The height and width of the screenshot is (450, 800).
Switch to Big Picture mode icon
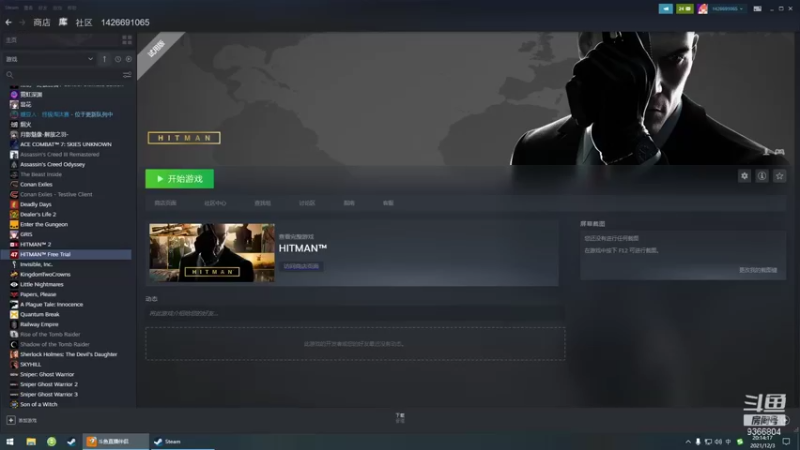[x=758, y=9]
